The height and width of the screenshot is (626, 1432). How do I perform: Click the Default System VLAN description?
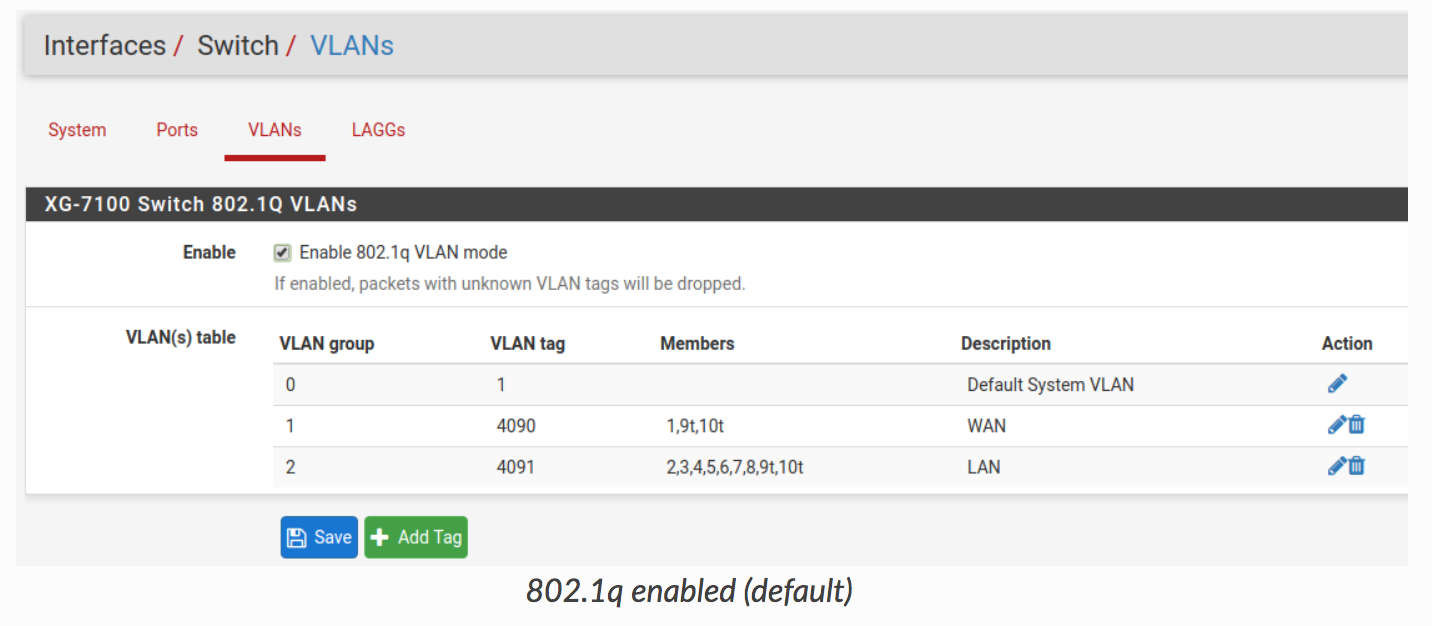[x=1050, y=385]
